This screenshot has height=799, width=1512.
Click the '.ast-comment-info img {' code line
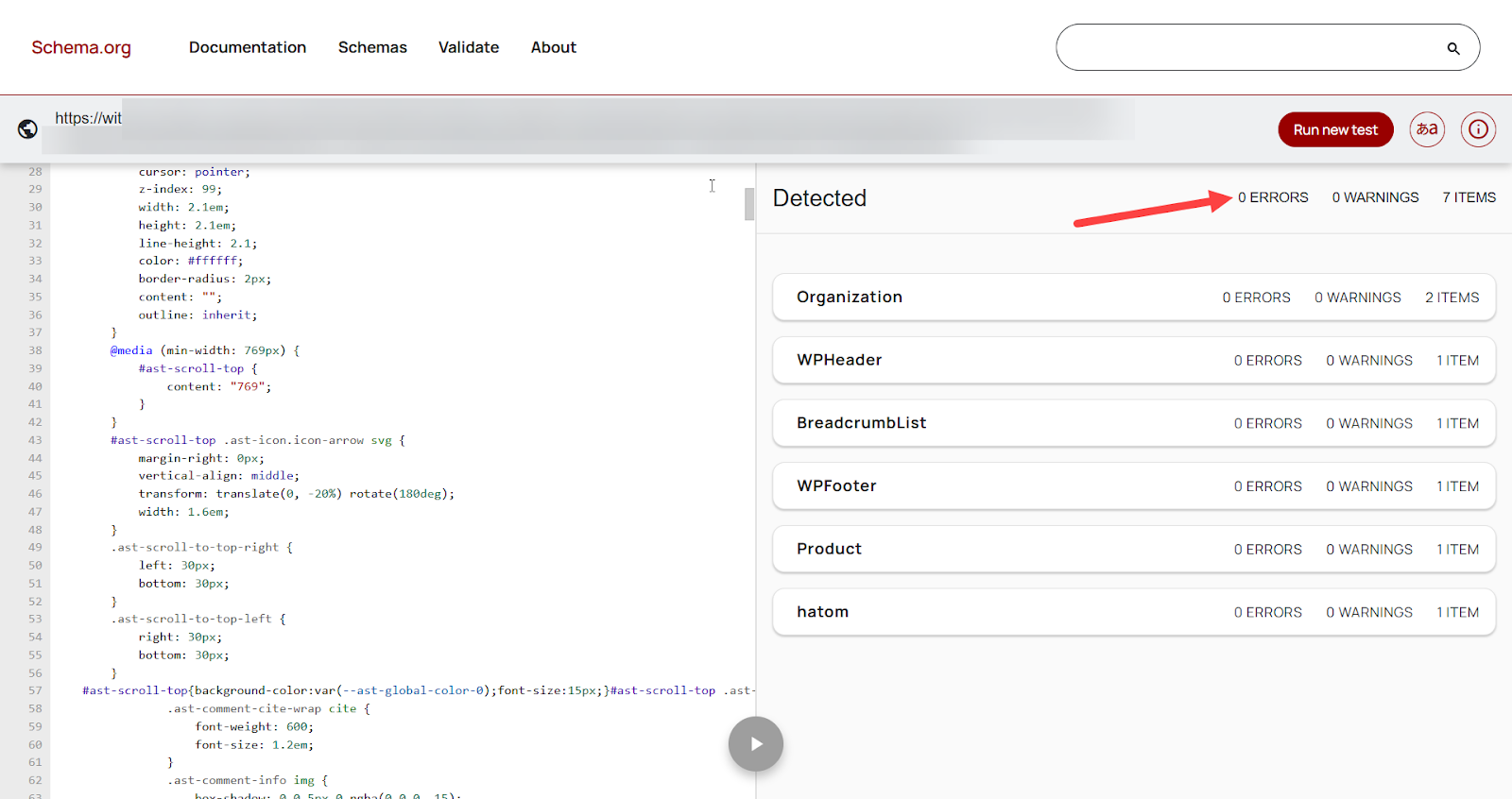coord(248,781)
